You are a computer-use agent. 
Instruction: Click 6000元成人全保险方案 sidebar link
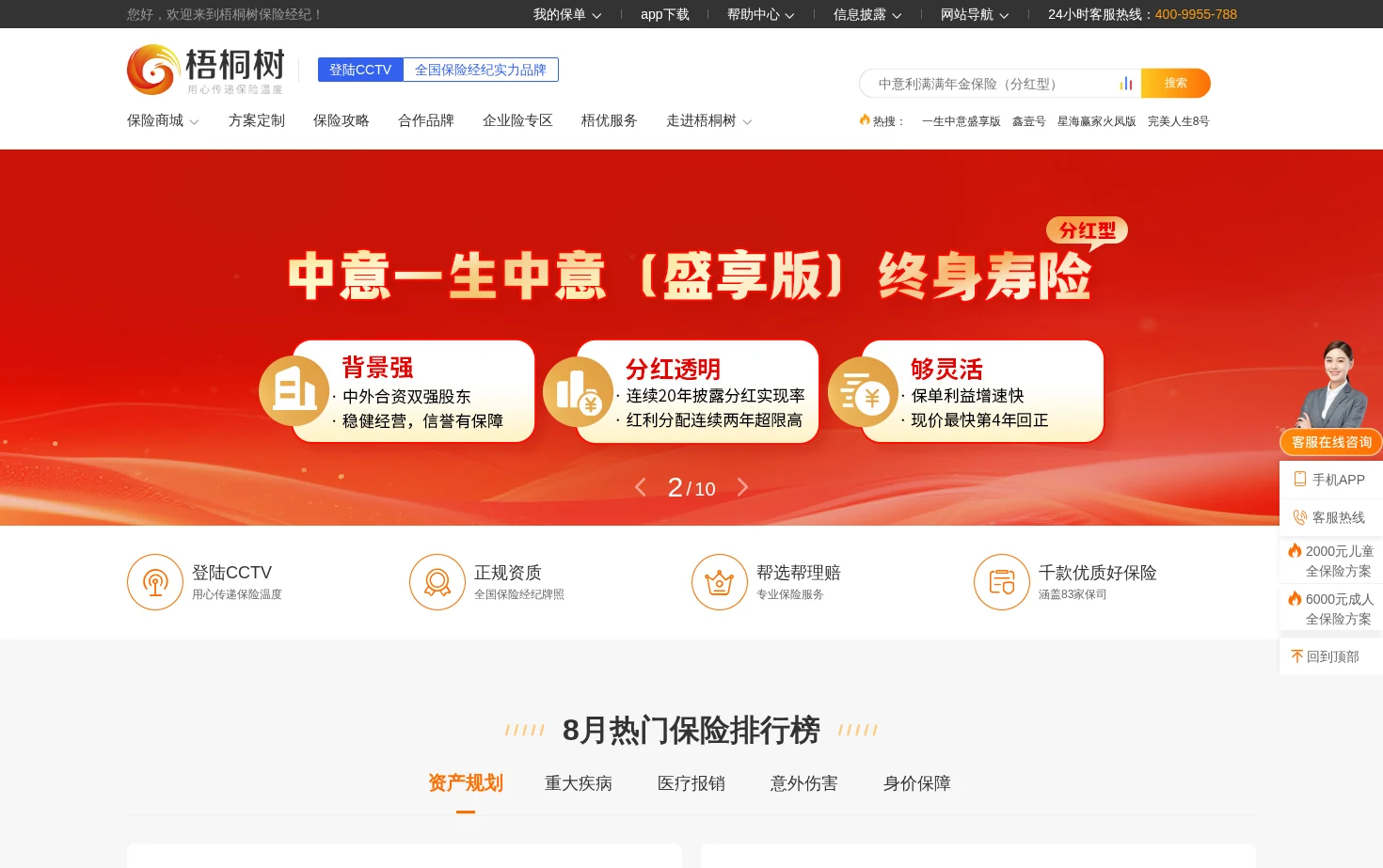pyautogui.click(x=1339, y=608)
